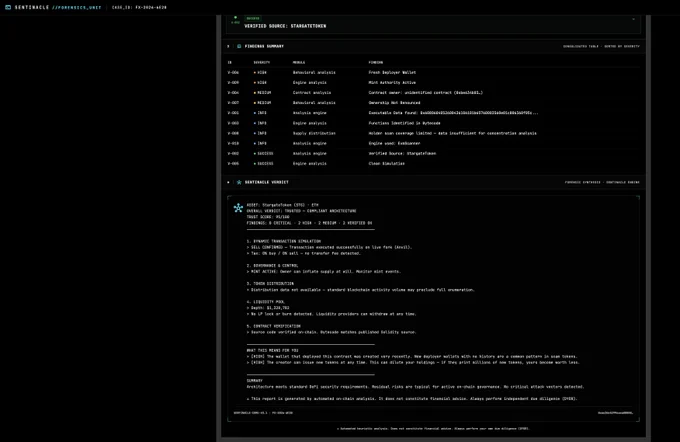Click the Contract Verification heading
Viewport: 680px width, 442px height.
274,326
